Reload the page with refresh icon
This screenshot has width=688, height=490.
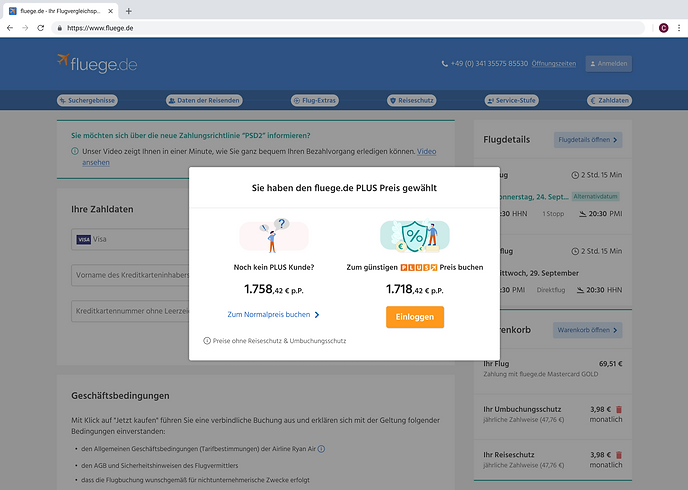pos(40,28)
